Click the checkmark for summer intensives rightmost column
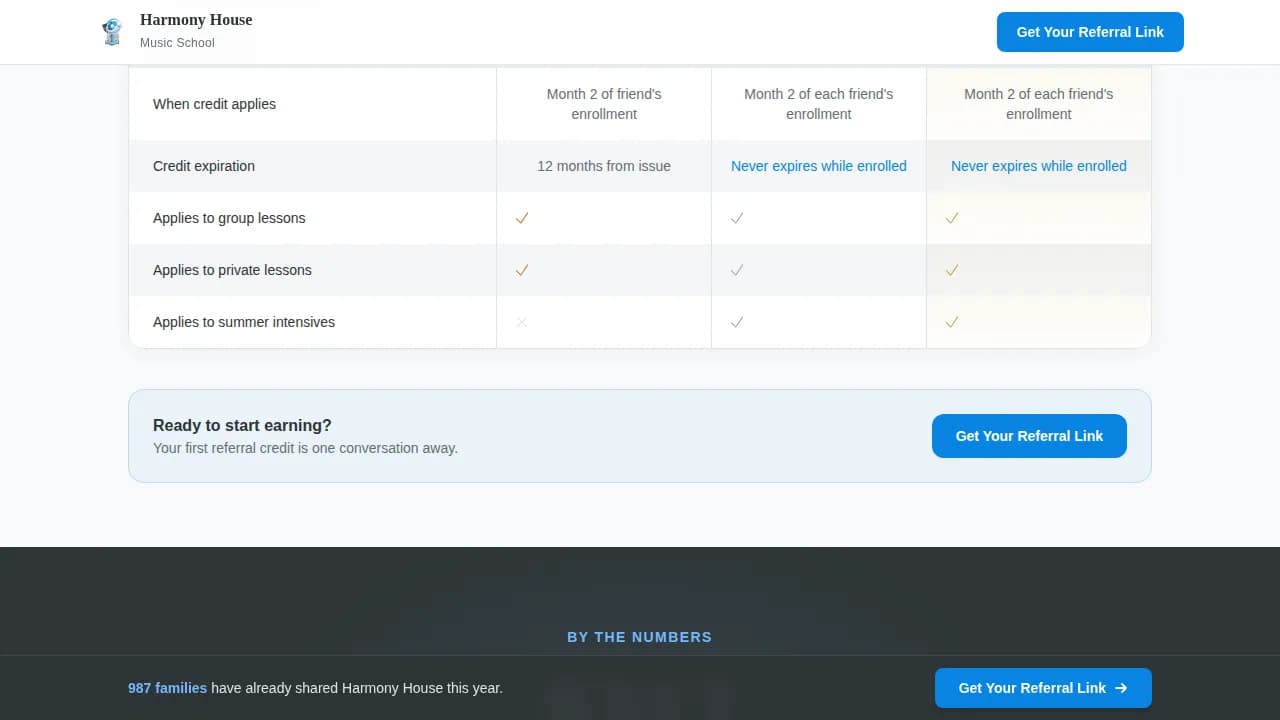This screenshot has width=1280, height=720. pos(951,322)
